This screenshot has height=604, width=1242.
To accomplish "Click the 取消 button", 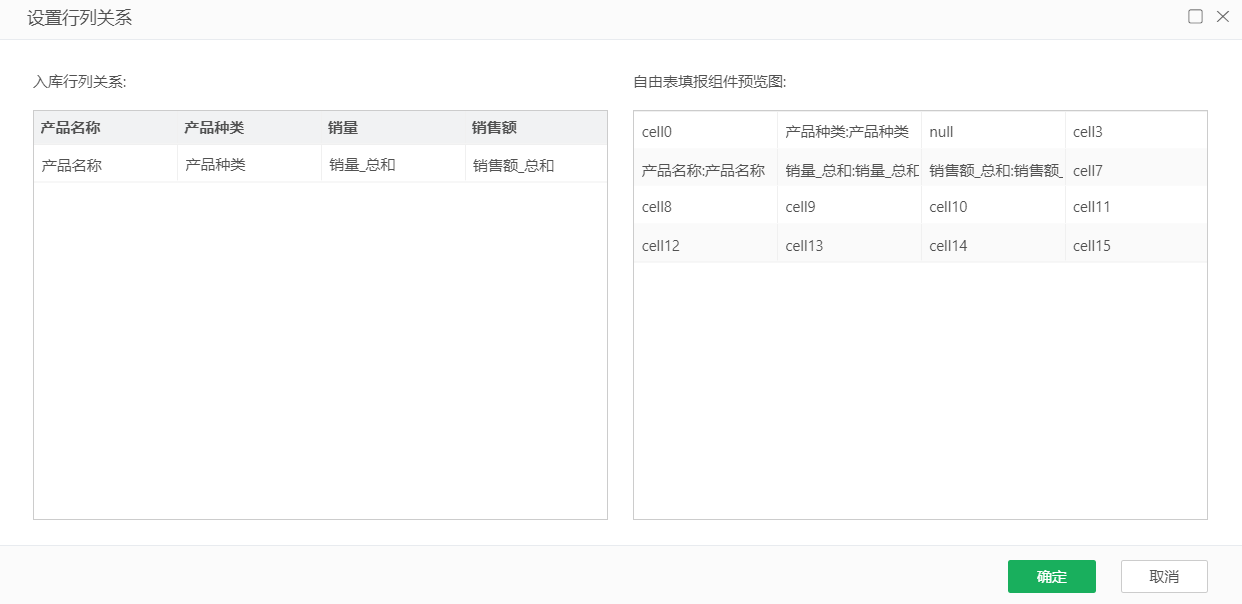I will click(1164, 577).
